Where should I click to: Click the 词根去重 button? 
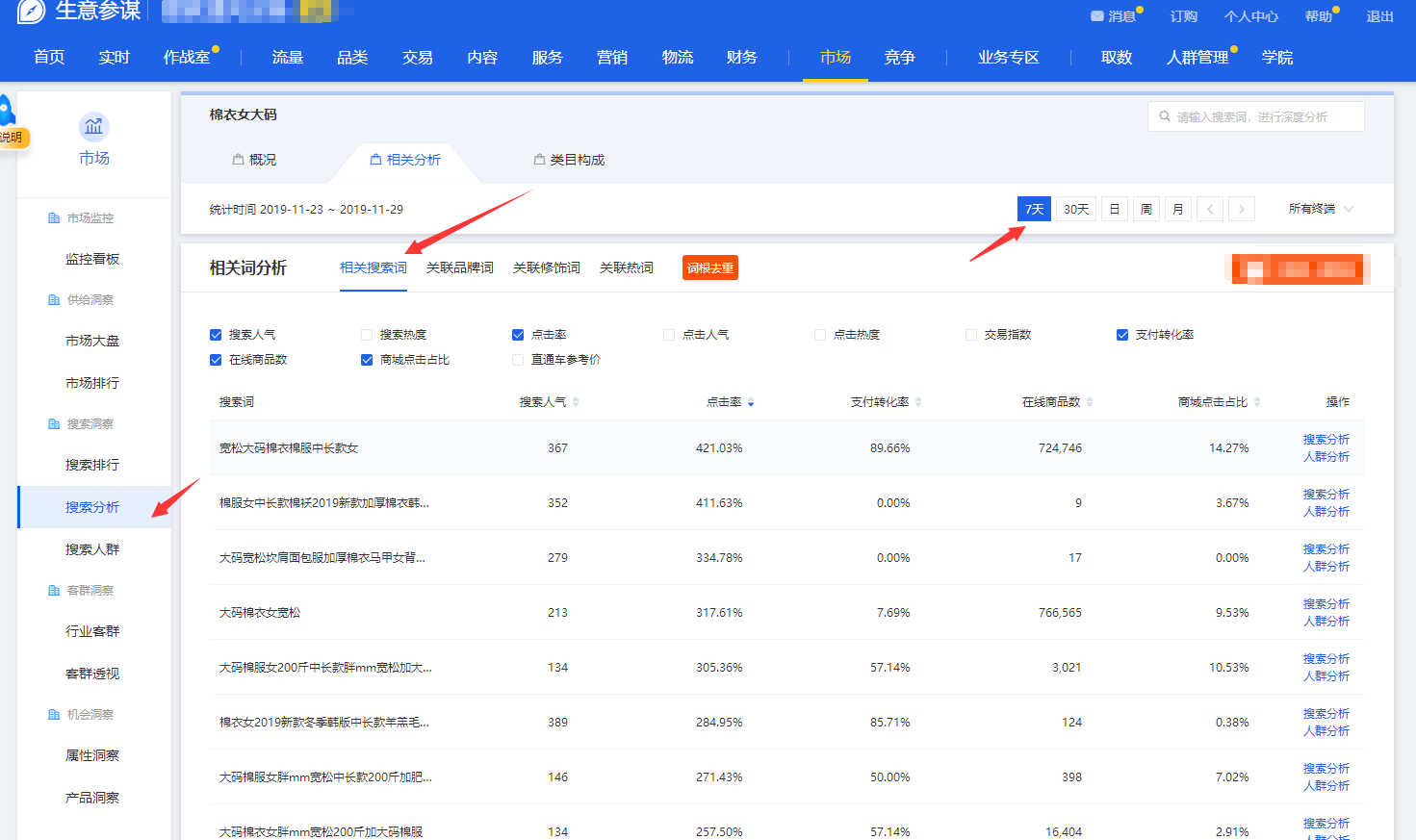click(x=709, y=268)
